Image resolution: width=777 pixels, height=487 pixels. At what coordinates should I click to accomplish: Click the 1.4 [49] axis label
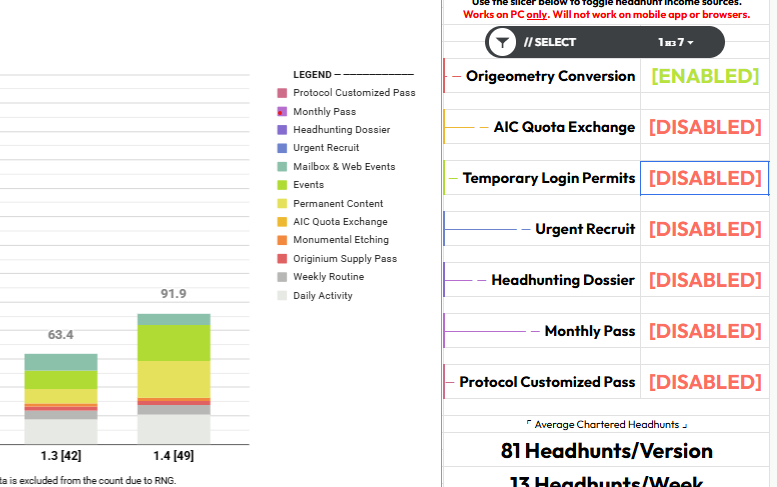coord(173,456)
